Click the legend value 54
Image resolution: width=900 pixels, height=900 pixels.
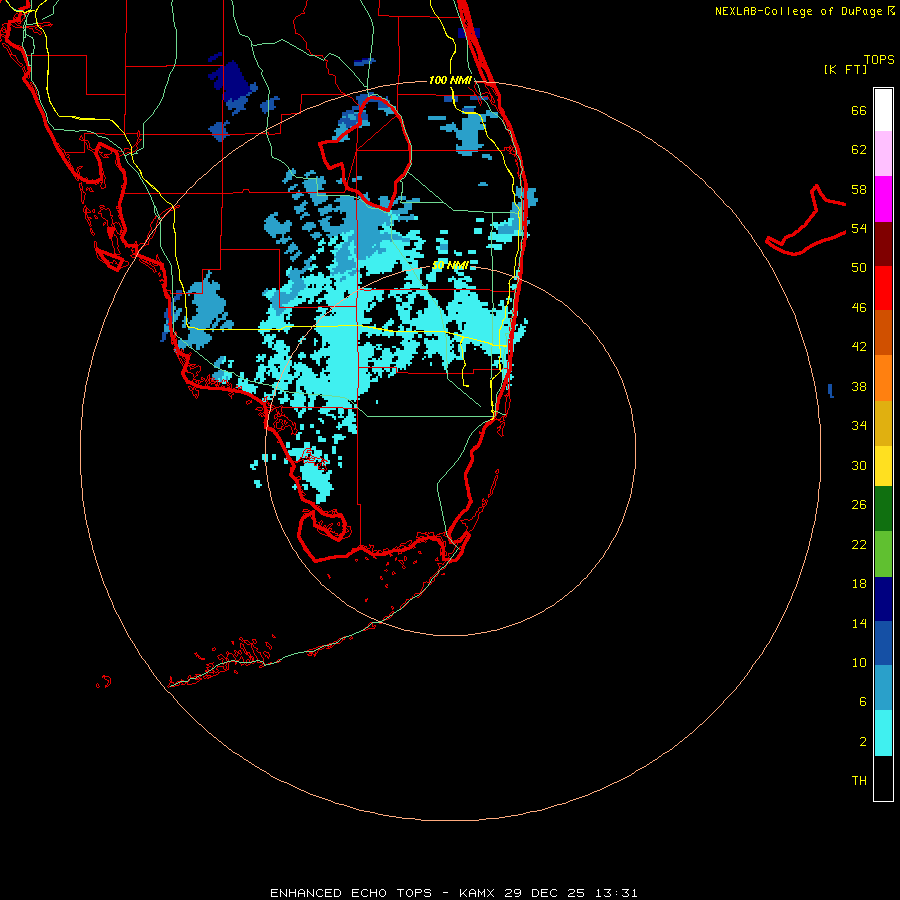(x=859, y=228)
